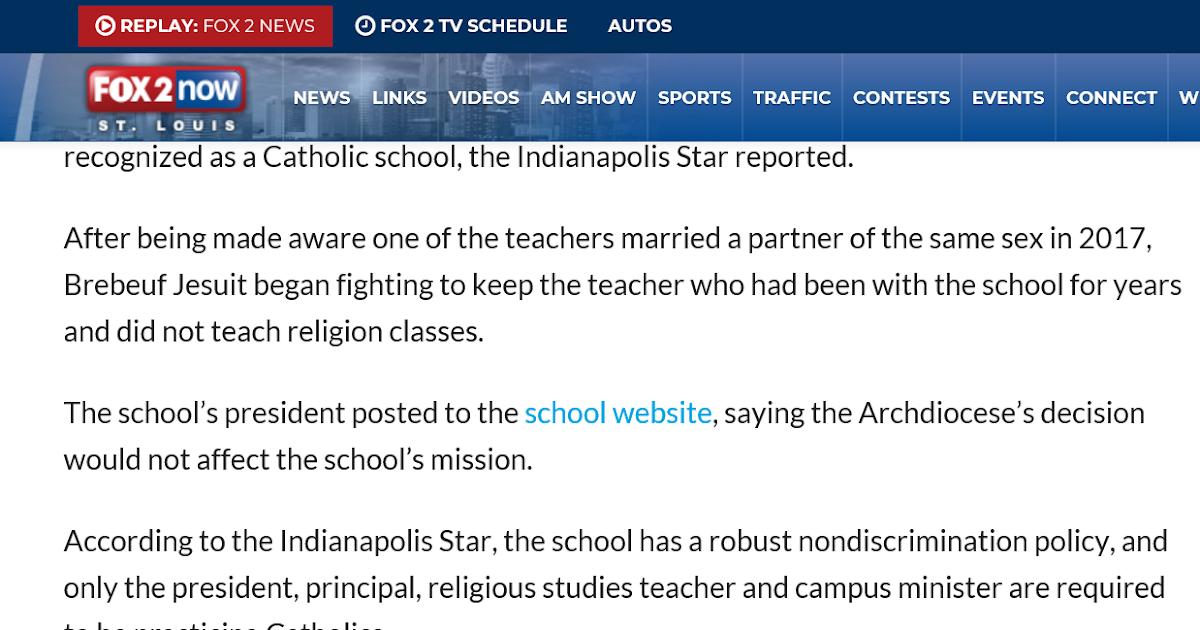
Task: Follow the 'school website' hyperlink
Action: (618, 413)
